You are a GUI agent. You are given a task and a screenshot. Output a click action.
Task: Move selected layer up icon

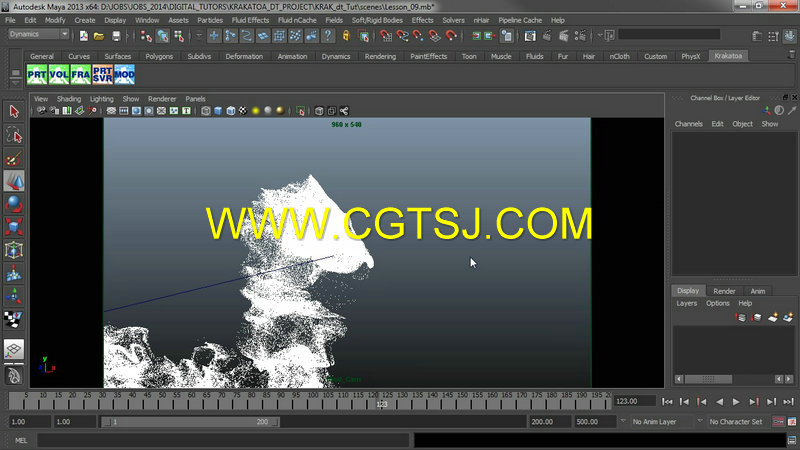pyautogui.click(x=741, y=317)
